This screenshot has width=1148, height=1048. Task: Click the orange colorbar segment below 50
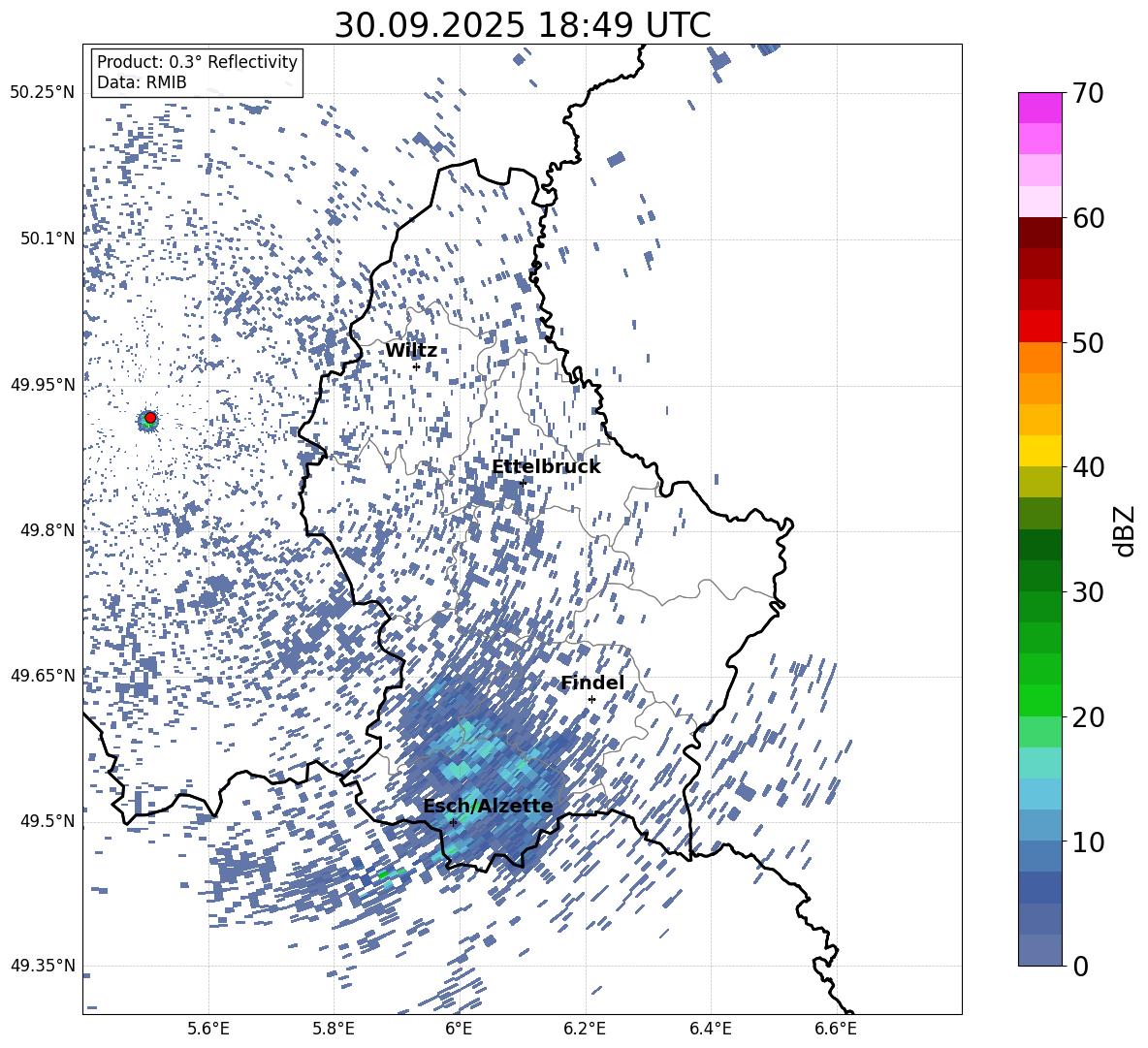1040,358
